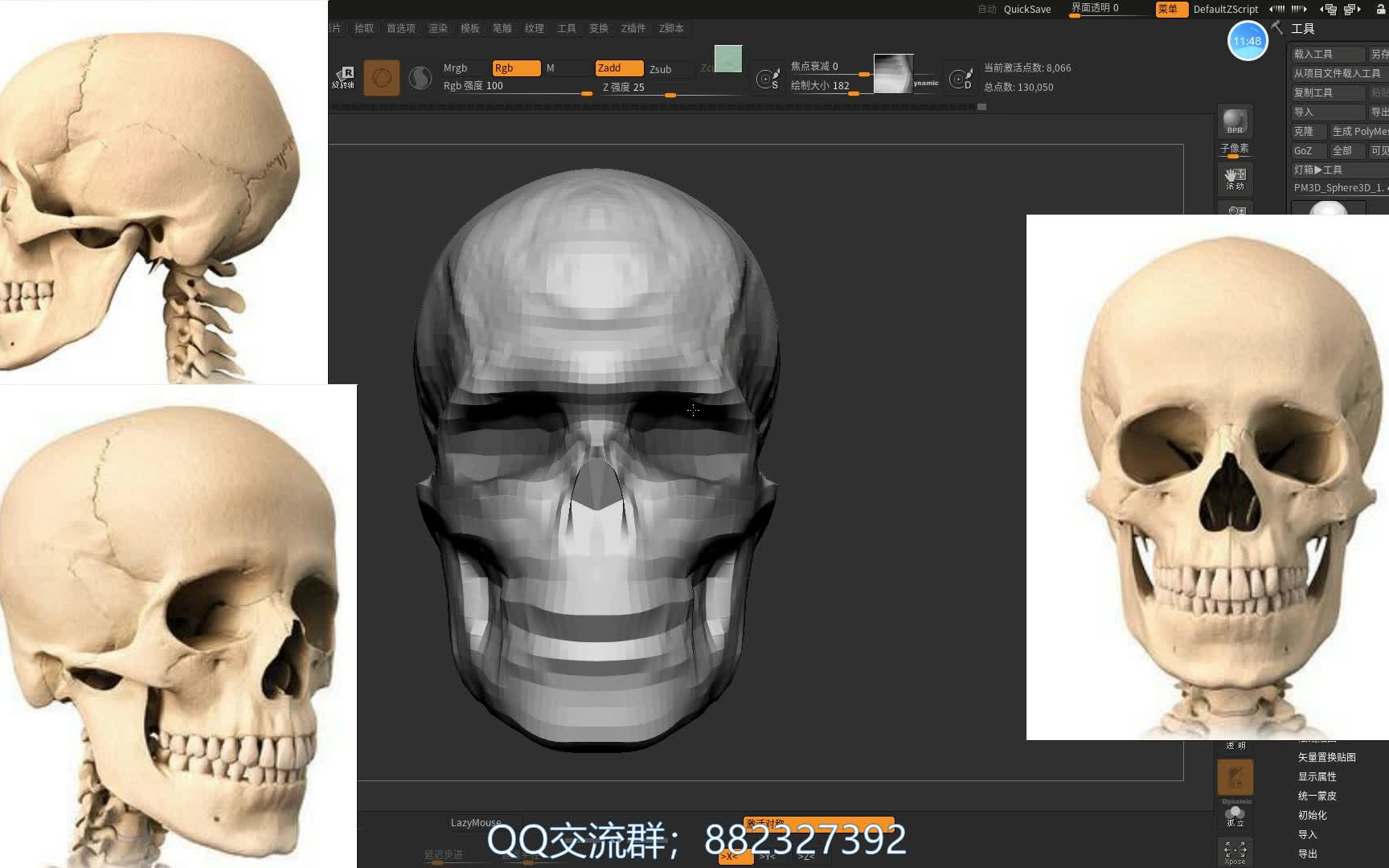Image resolution: width=1389 pixels, height=868 pixels.
Task: Click the scroll (滚动) hand icon
Action: (1235, 178)
